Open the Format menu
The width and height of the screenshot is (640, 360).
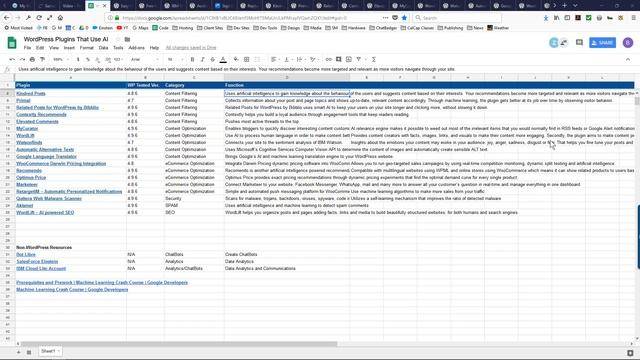87,48
